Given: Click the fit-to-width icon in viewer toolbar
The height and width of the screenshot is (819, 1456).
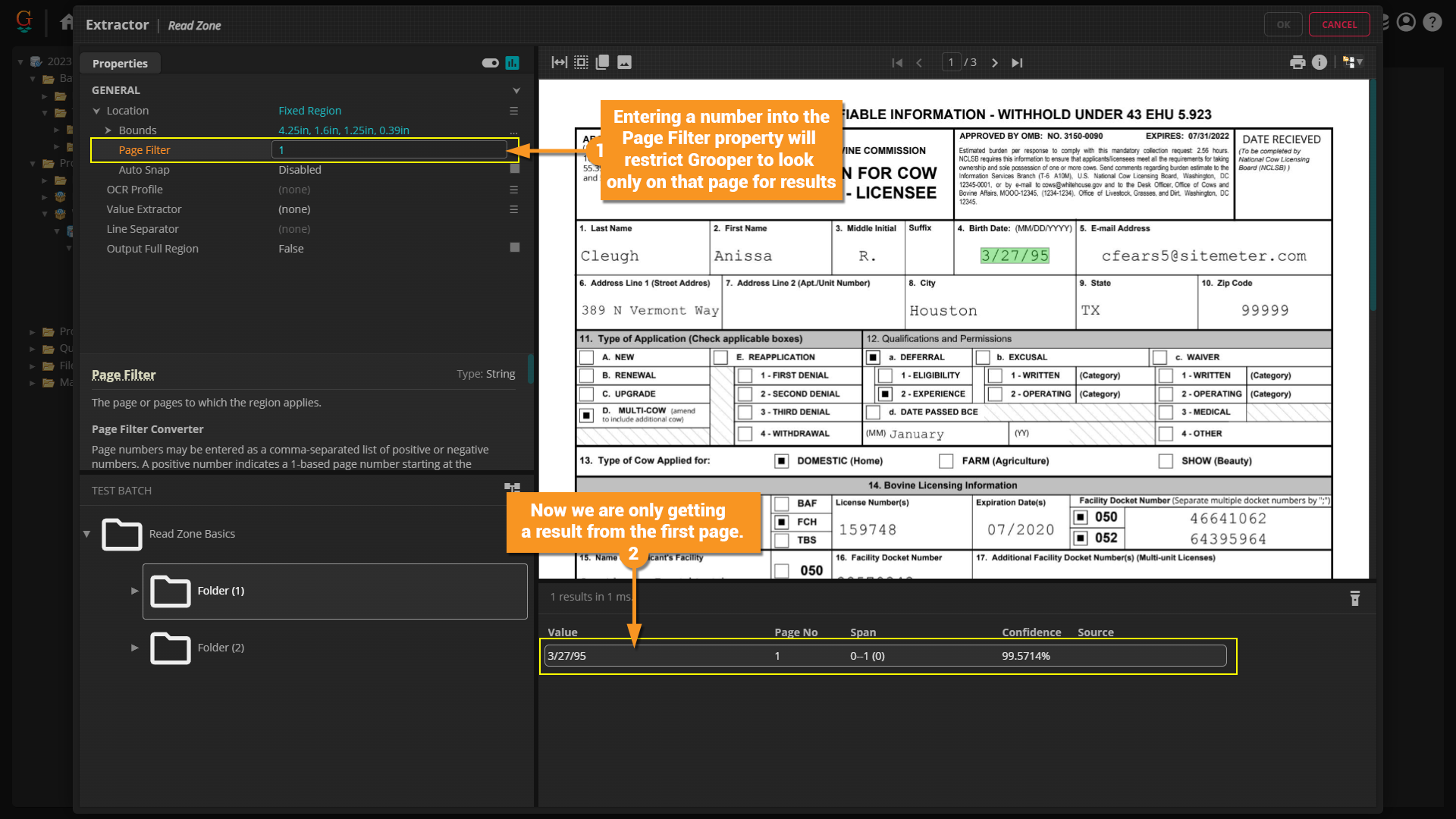Looking at the screenshot, I should [x=559, y=62].
